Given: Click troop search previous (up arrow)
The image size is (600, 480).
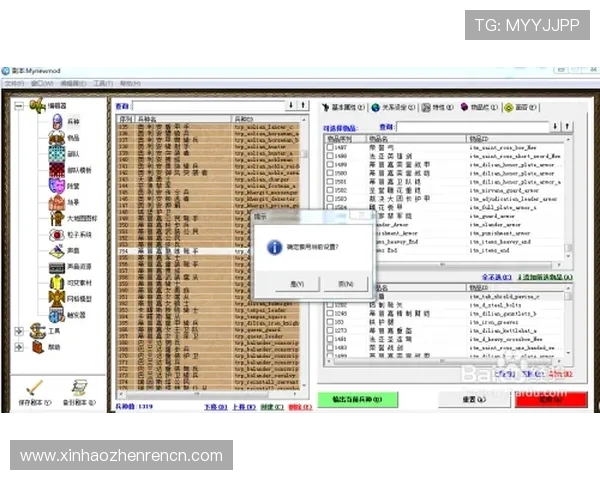Looking at the screenshot, I should click(x=303, y=105).
